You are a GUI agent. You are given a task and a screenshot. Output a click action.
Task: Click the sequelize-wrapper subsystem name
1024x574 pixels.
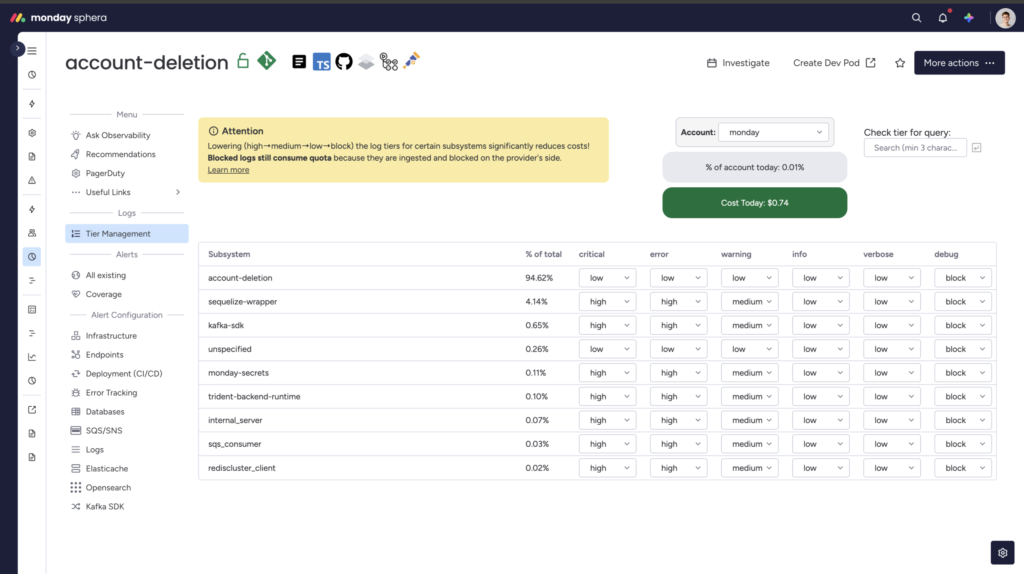[x=242, y=302]
